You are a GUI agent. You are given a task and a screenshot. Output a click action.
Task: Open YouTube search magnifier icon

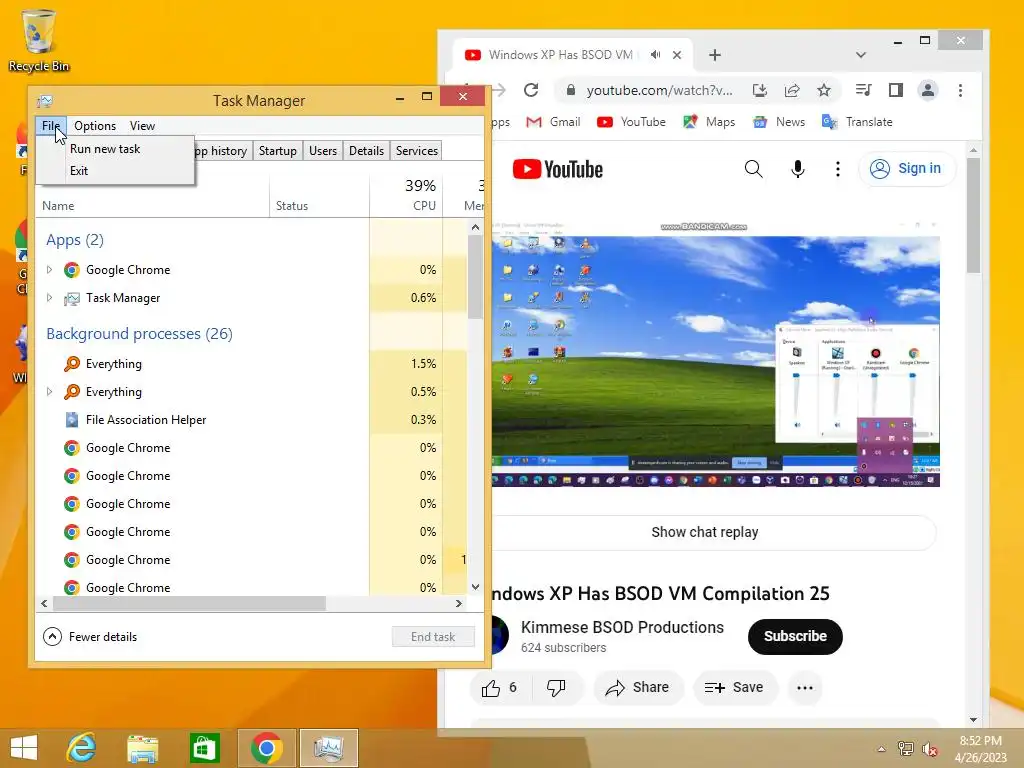pos(754,169)
